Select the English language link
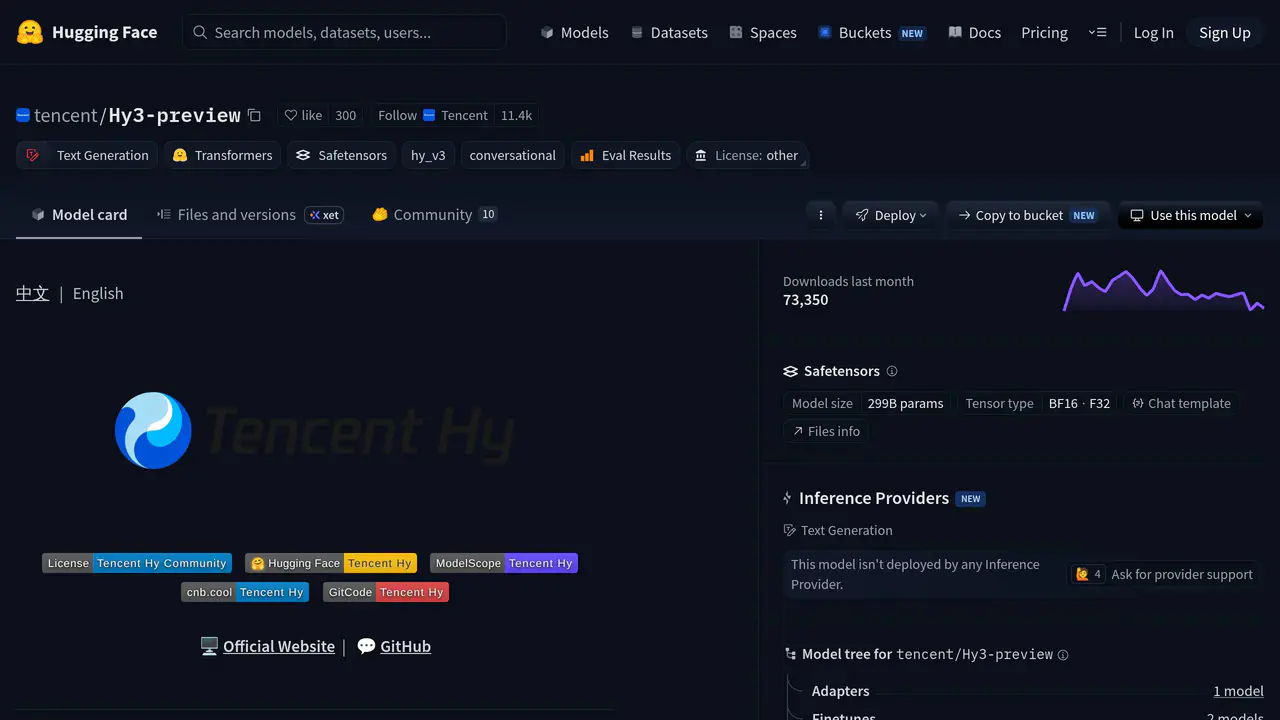The image size is (1280, 720). [x=98, y=293]
